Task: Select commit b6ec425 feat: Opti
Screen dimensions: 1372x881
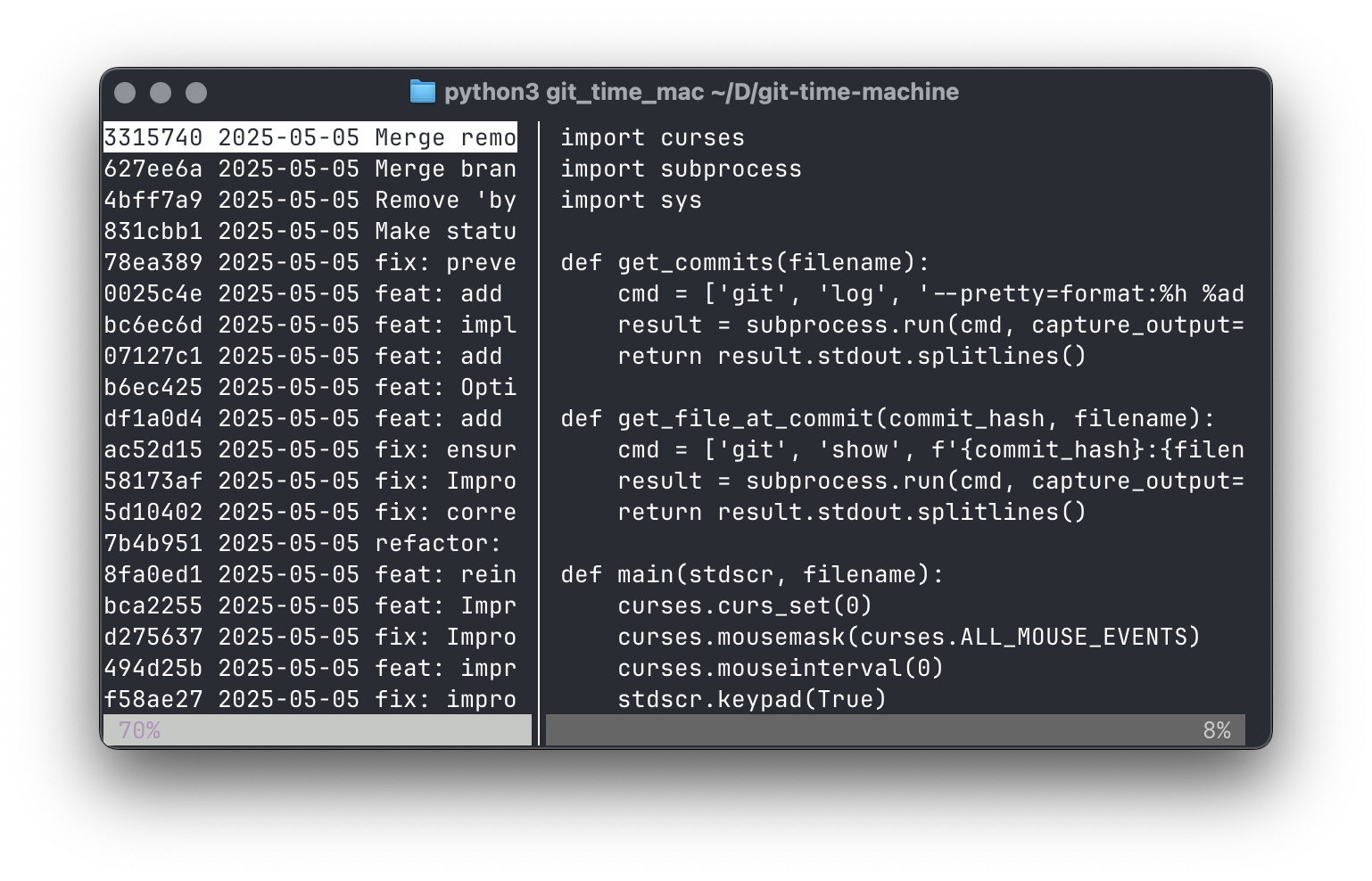Action: click(x=310, y=388)
